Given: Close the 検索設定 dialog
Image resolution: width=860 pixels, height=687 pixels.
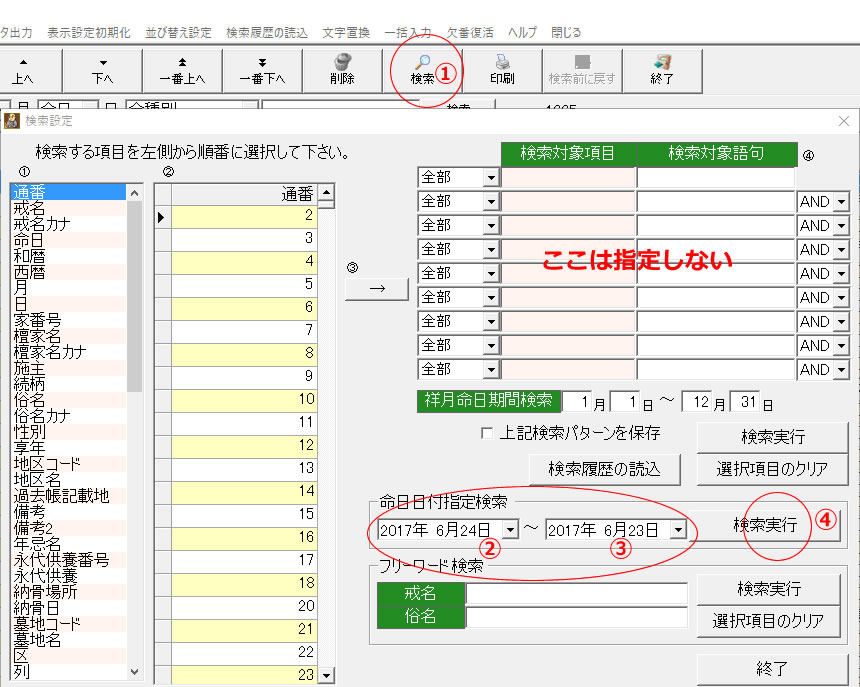Looking at the screenshot, I should [x=844, y=121].
